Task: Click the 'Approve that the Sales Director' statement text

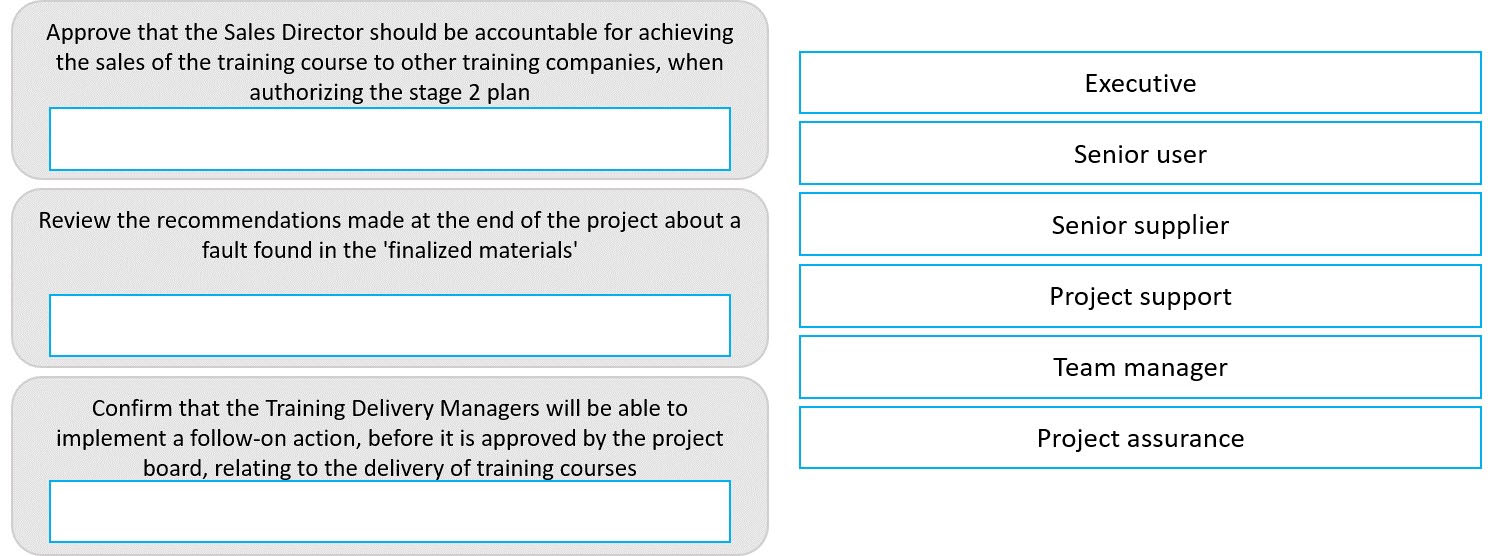Action: 390,62
